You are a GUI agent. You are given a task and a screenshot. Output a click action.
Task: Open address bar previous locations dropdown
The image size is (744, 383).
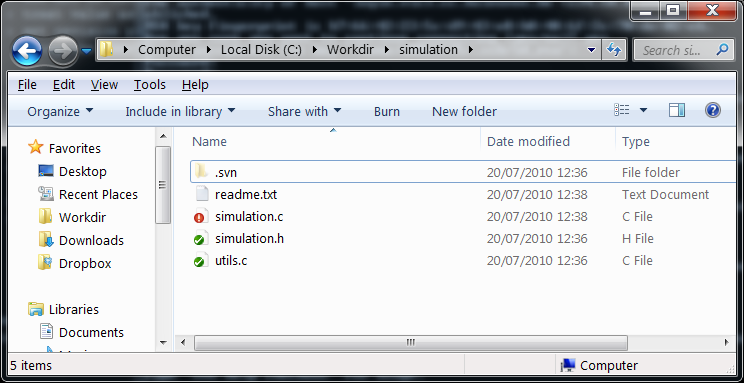pyautogui.click(x=591, y=50)
